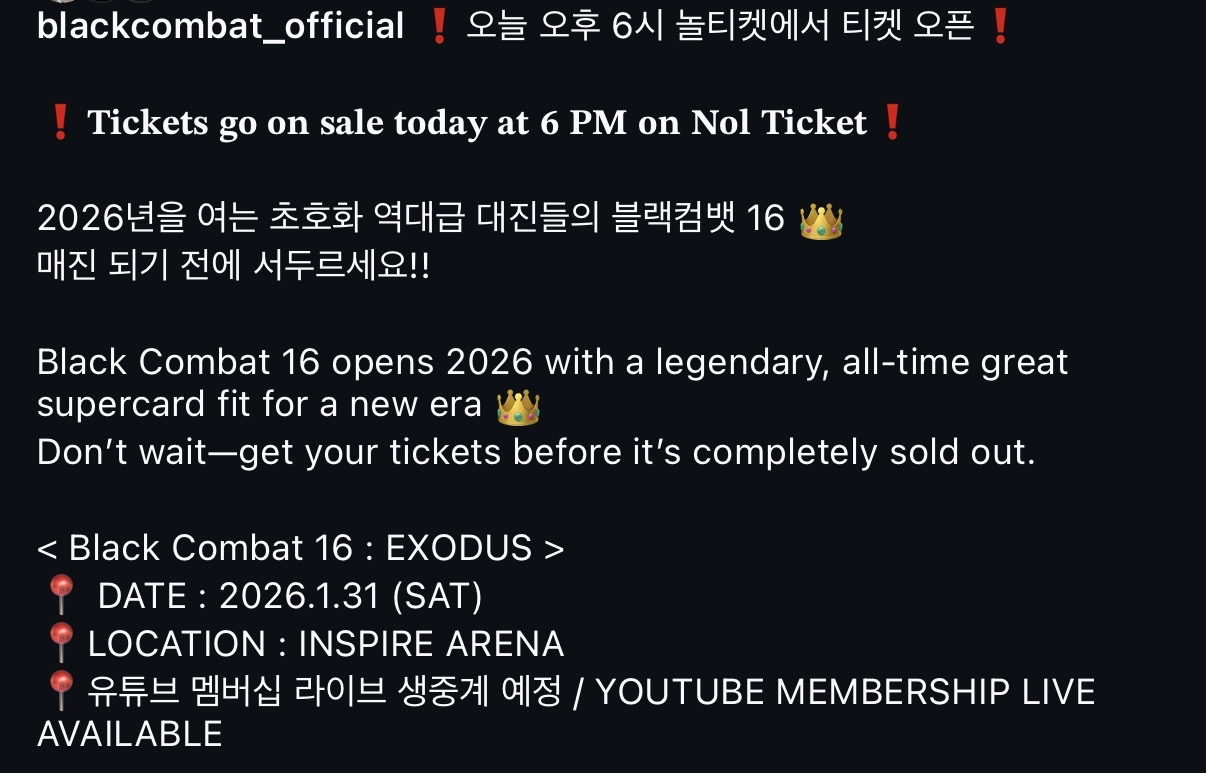Click the pin emoji beside 유튜브 멤버십

61,691
